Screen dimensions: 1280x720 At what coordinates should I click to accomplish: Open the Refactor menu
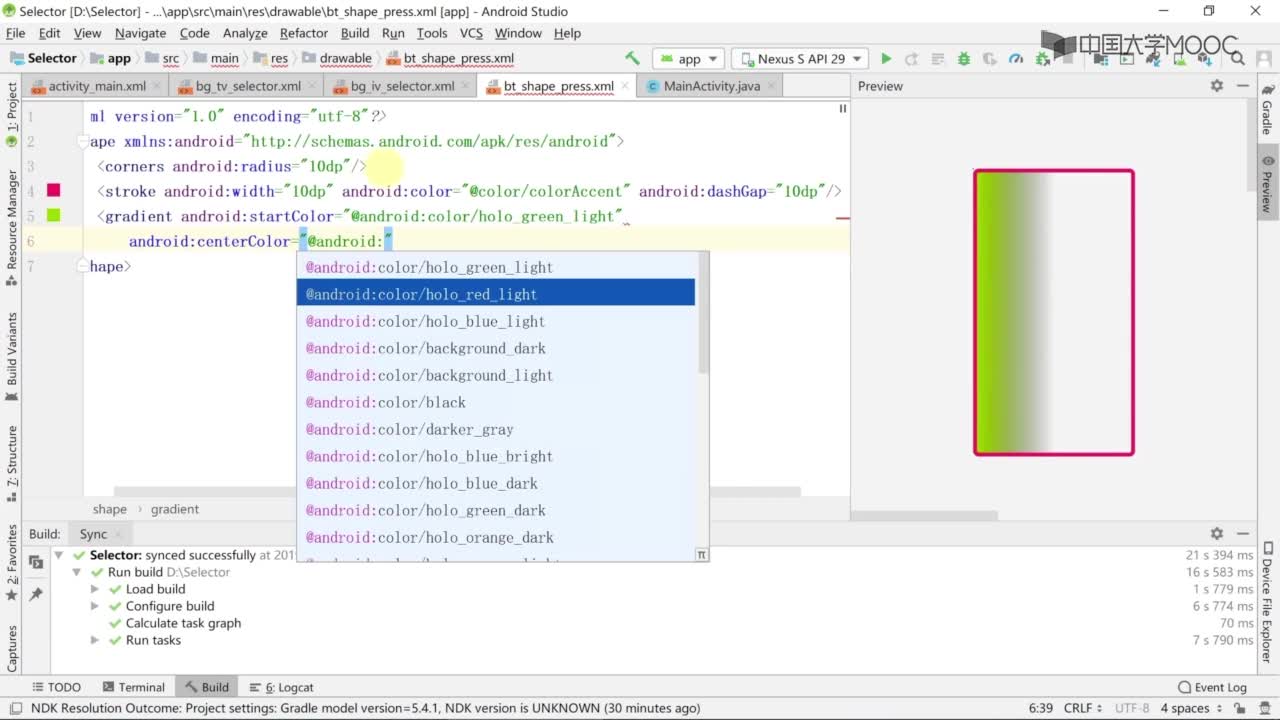click(304, 33)
